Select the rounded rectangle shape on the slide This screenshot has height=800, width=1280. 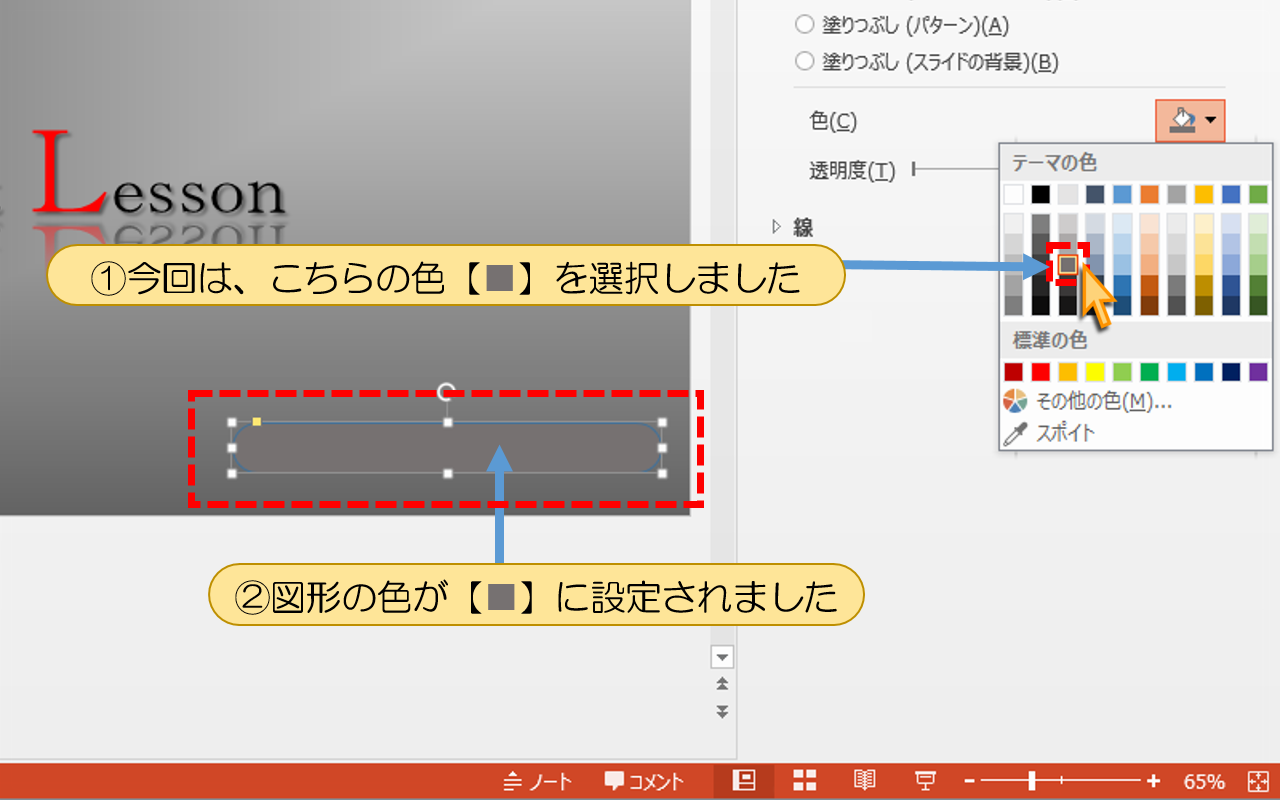(447, 448)
